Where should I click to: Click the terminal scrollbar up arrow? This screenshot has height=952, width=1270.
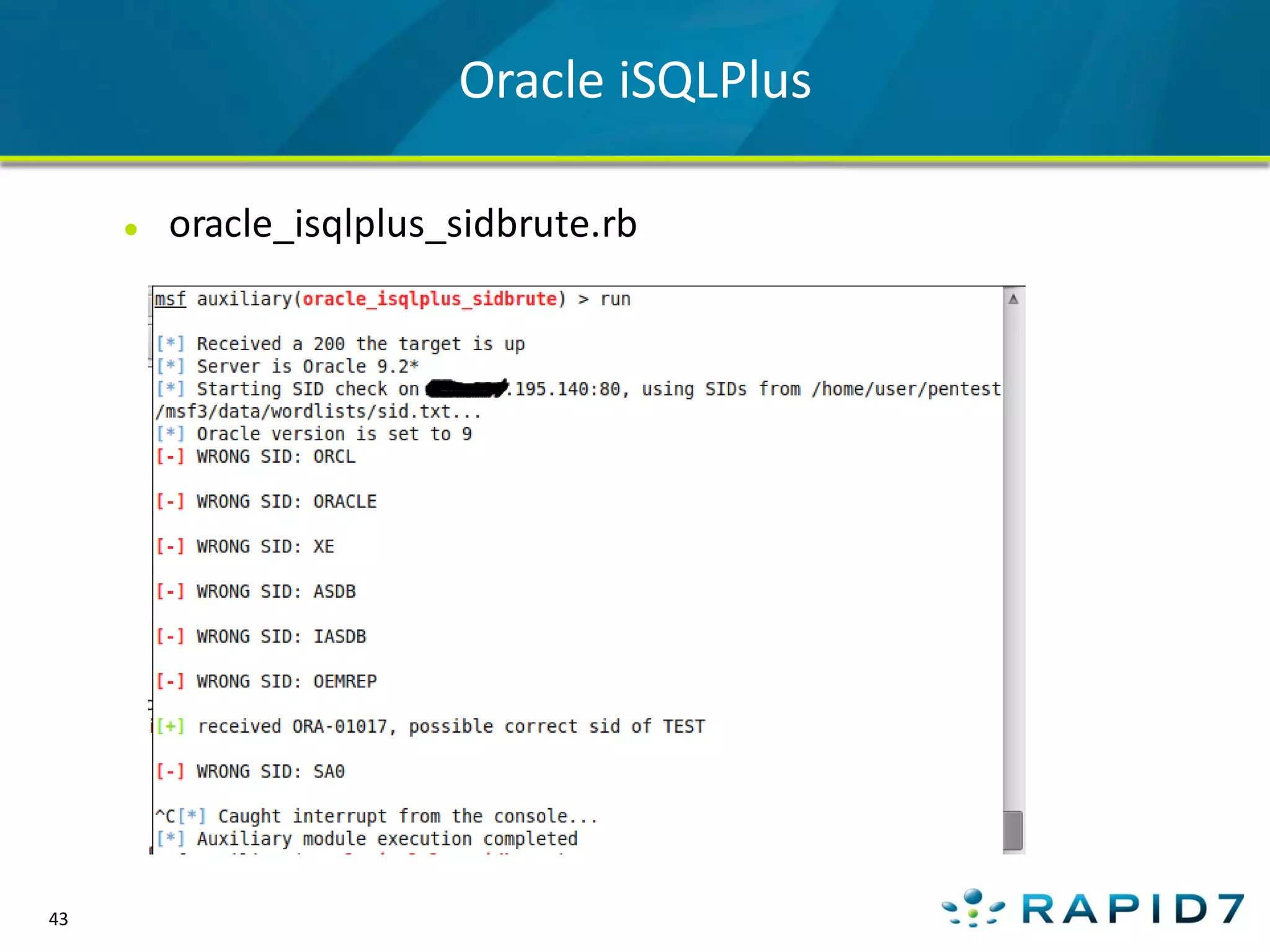tap(1013, 299)
